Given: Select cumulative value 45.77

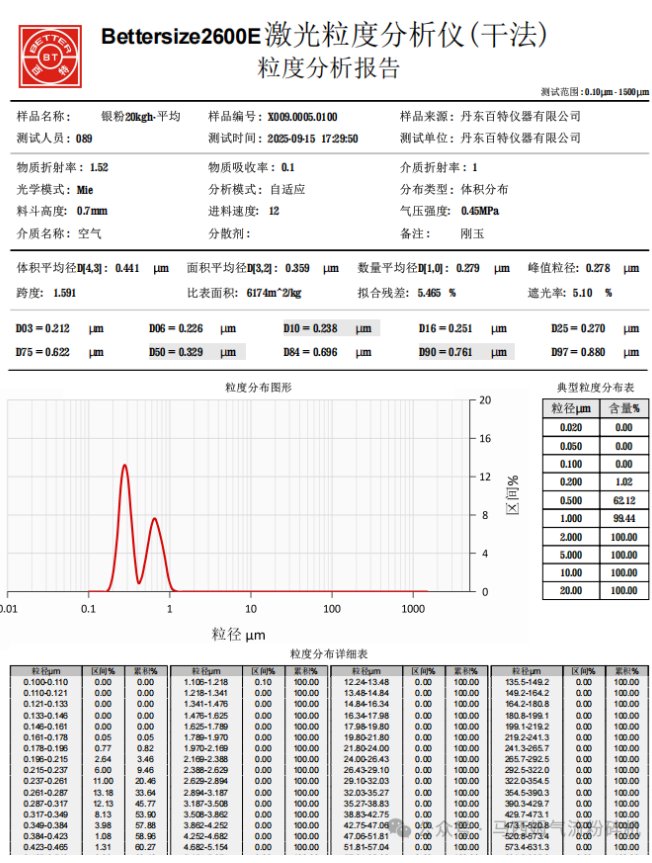Looking at the screenshot, I should (145, 804).
